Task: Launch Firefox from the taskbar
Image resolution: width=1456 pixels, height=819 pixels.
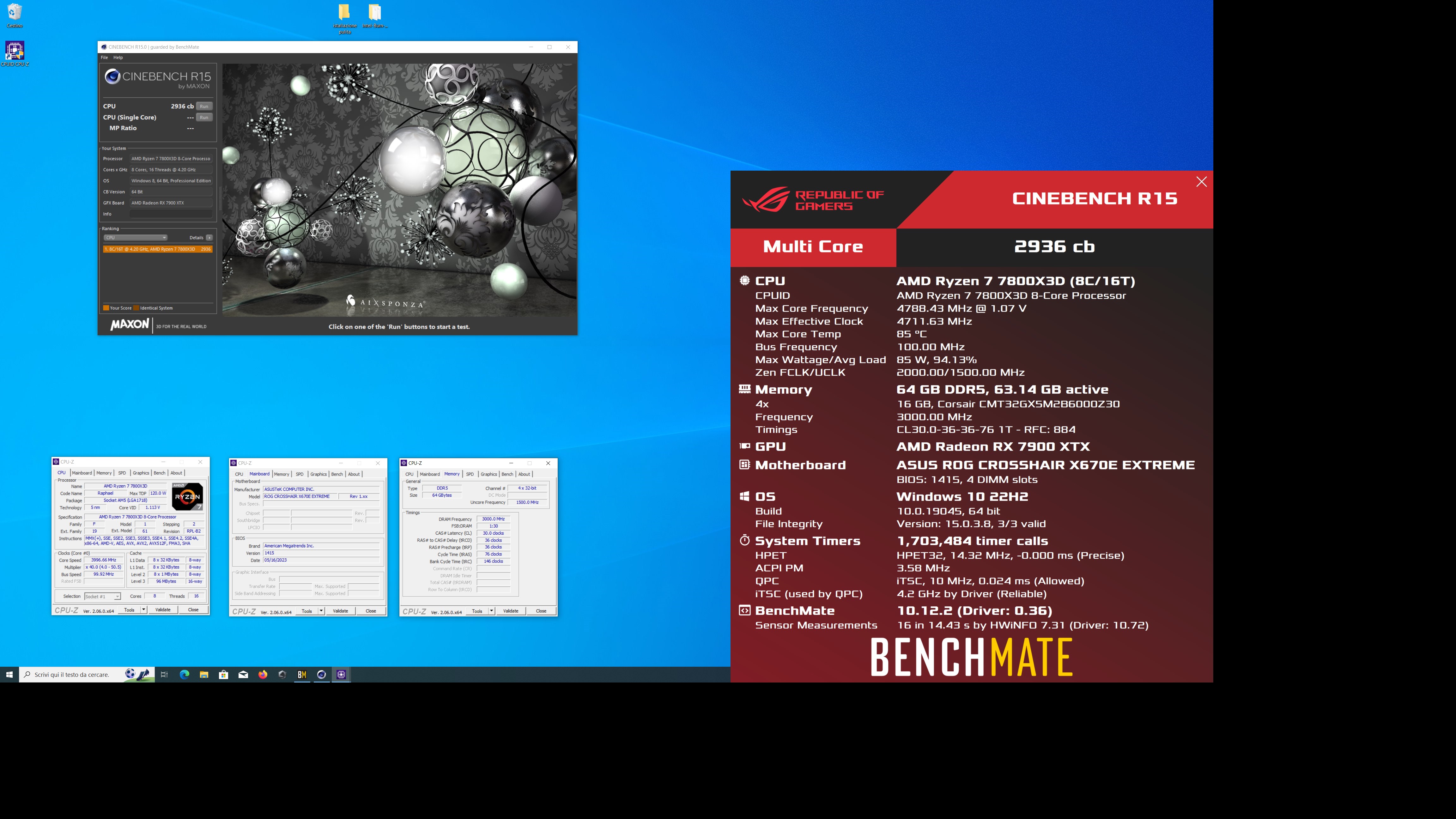Action: [263, 674]
